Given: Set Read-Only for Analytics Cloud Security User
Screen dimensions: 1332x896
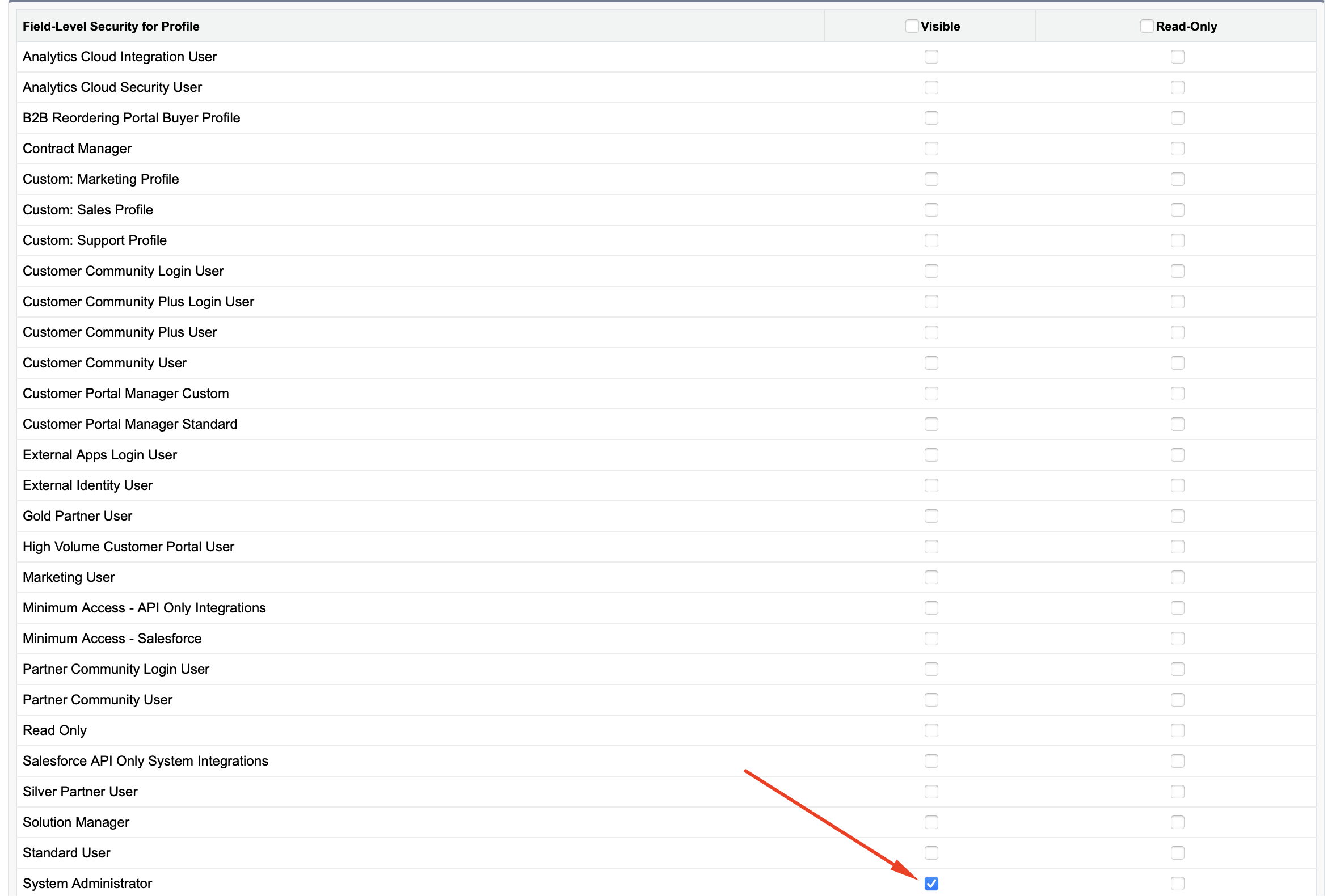Looking at the screenshot, I should click(1178, 87).
